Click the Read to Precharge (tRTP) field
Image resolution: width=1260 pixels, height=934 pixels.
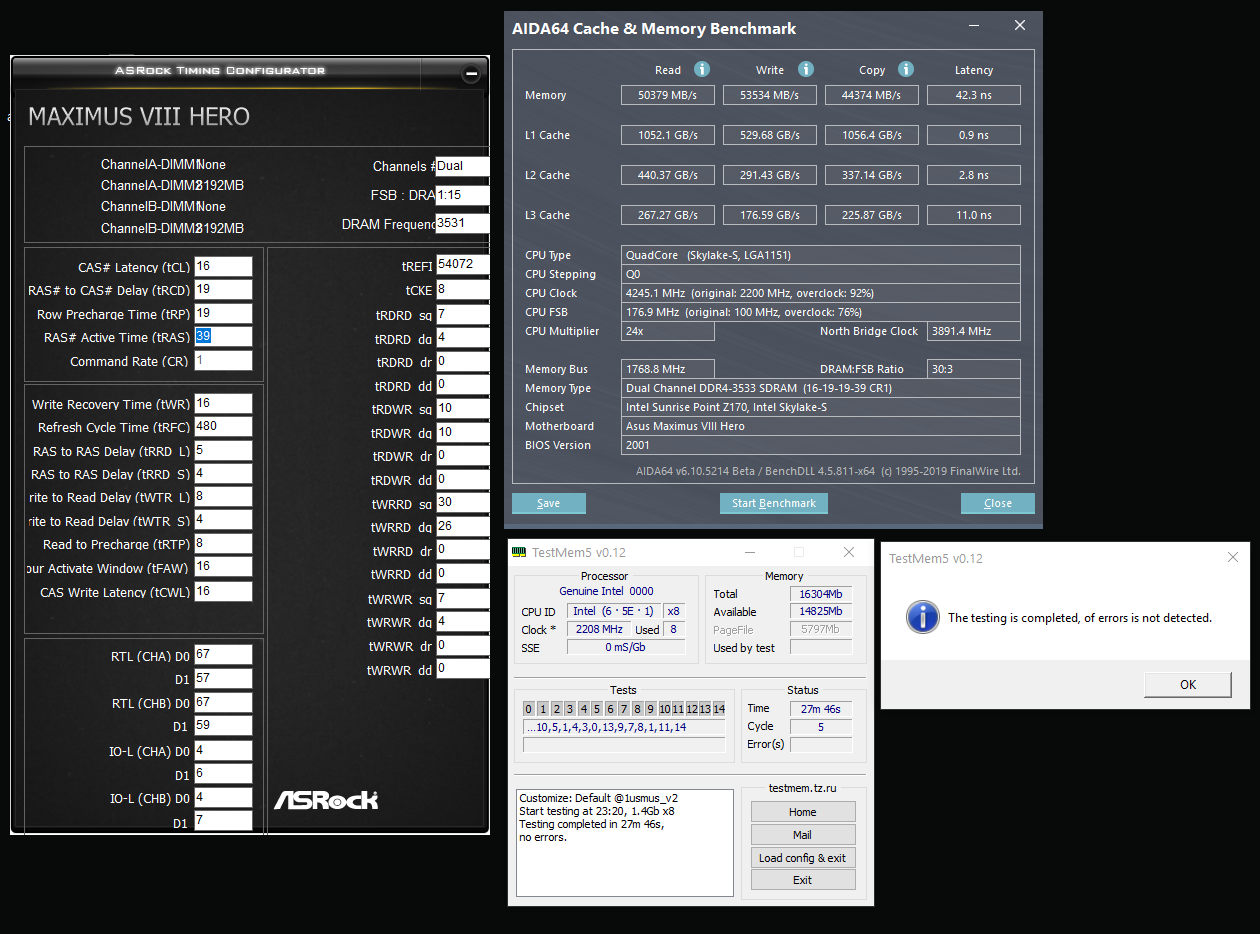coord(223,544)
